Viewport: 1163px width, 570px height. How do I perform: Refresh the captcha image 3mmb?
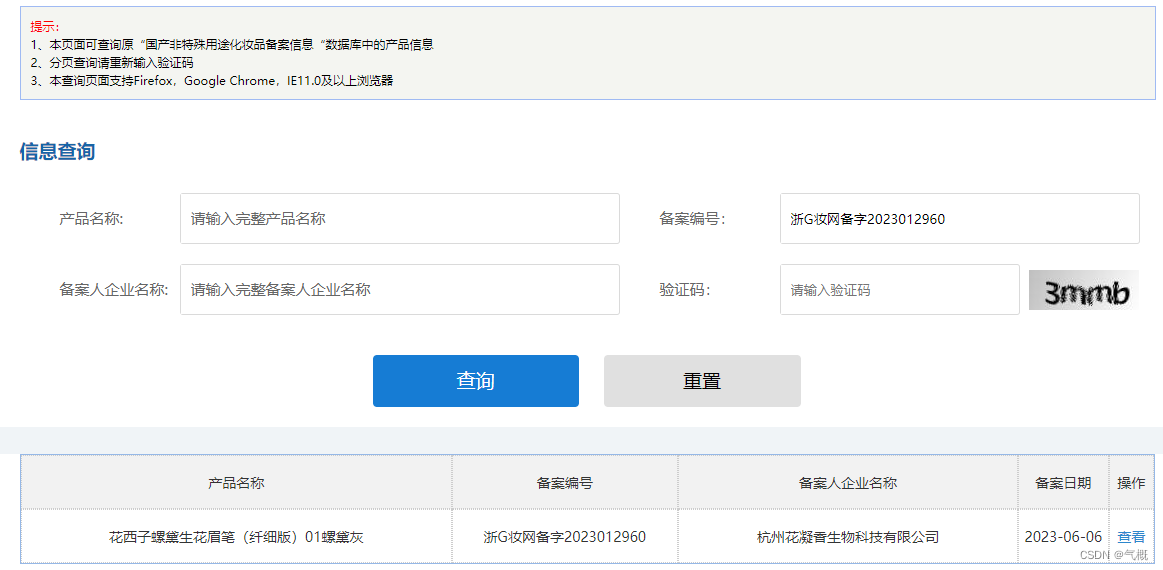[1084, 290]
